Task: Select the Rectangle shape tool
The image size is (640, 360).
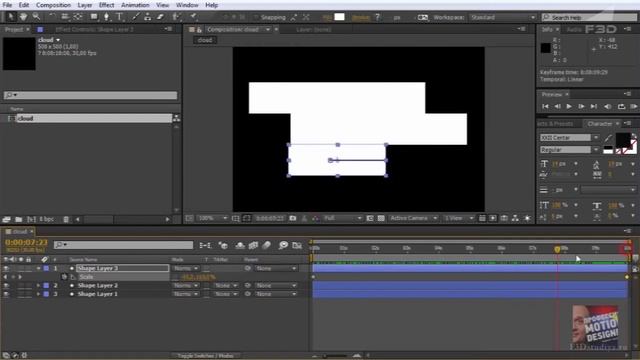Action: (94, 17)
